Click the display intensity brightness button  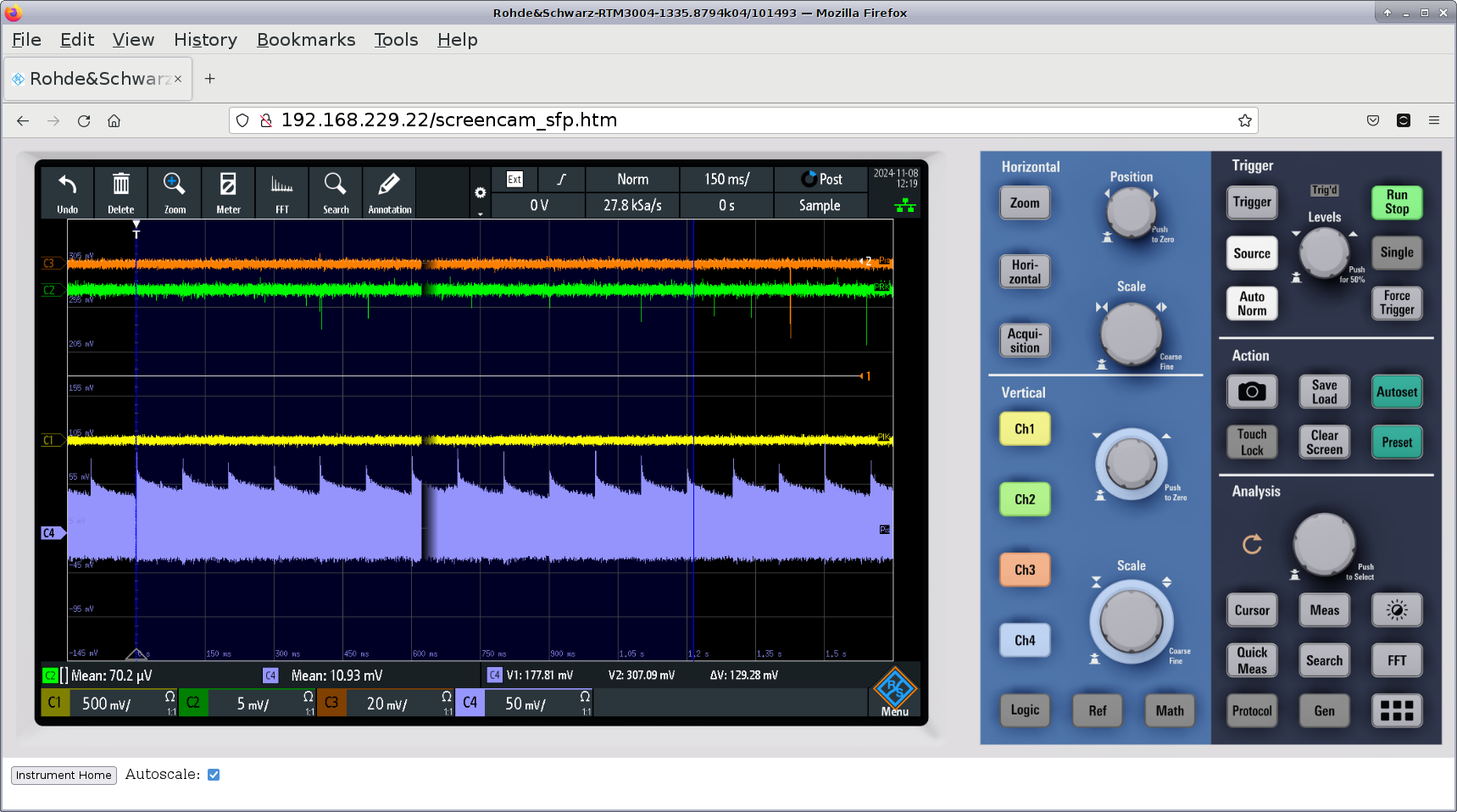1396,610
